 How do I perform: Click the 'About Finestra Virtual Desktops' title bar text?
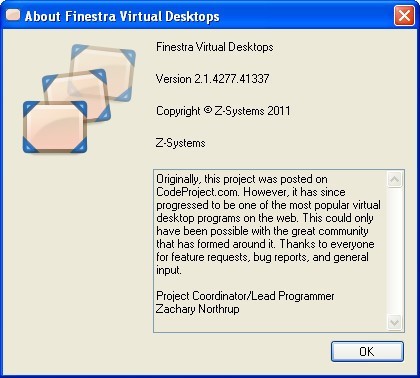point(122,16)
